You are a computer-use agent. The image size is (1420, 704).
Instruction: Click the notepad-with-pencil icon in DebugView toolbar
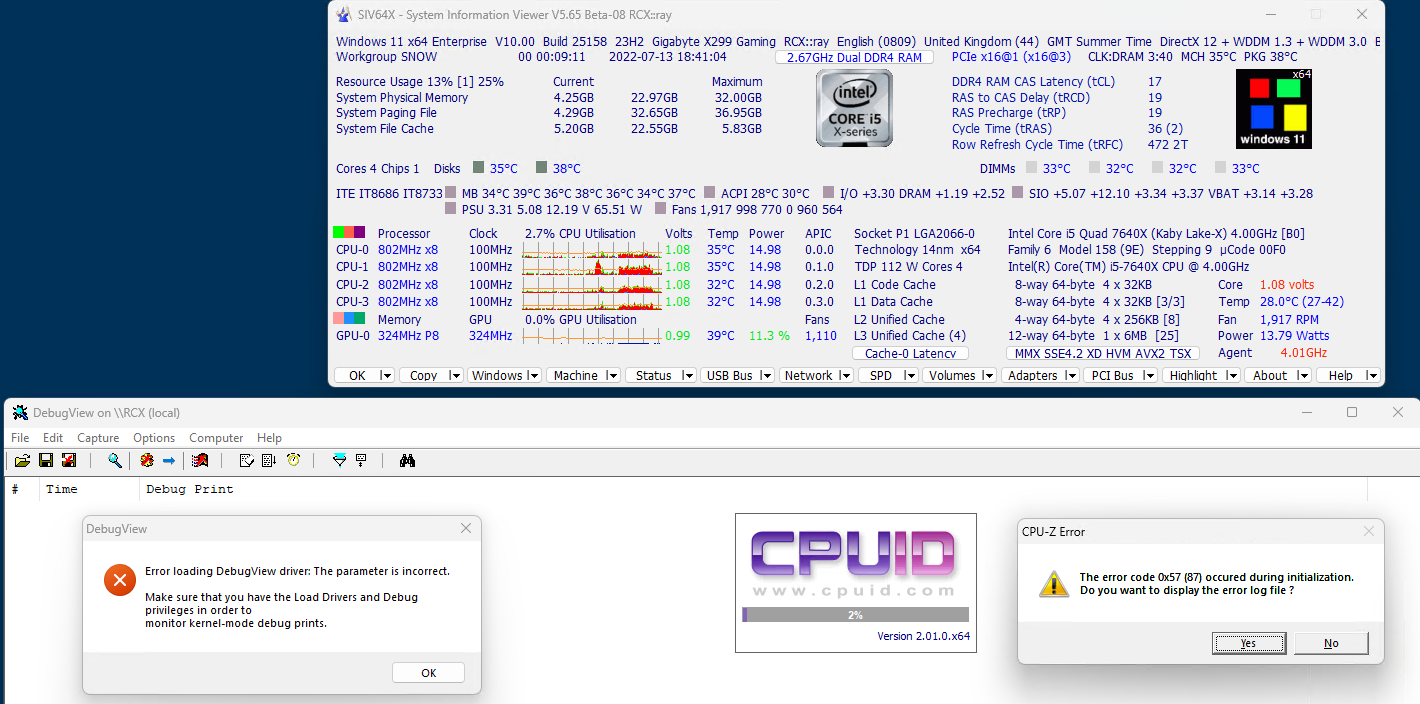(246, 460)
